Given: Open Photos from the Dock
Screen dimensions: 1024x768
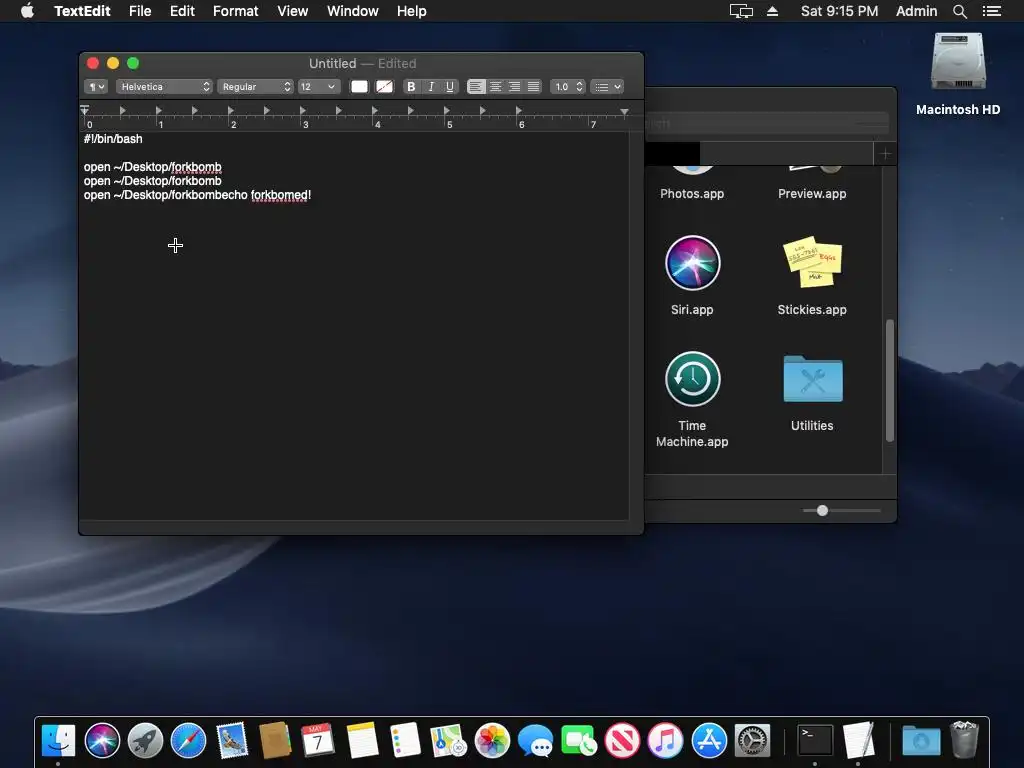Looking at the screenshot, I should [x=492, y=741].
